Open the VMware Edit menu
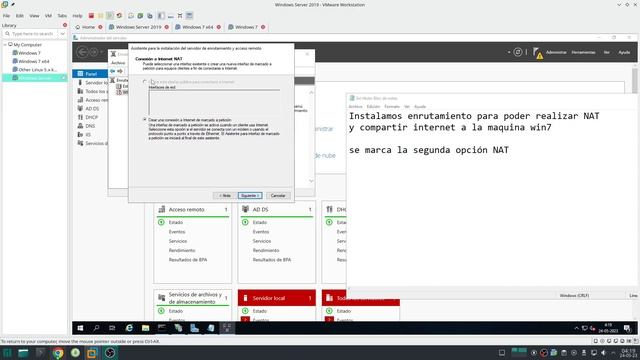Viewport: 640px width, 360px height. (20, 16)
